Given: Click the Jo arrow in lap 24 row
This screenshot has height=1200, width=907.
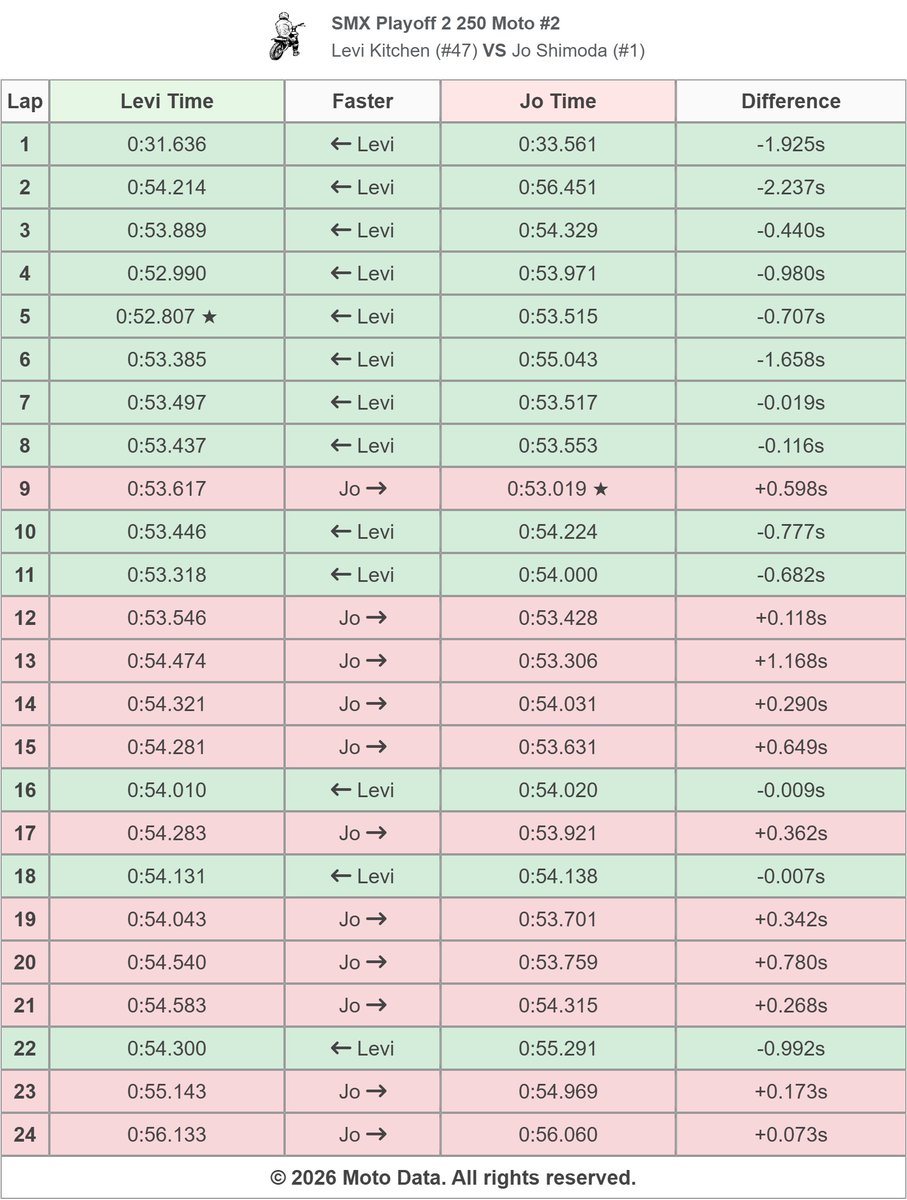Looking at the screenshot, I should 362,1134.
